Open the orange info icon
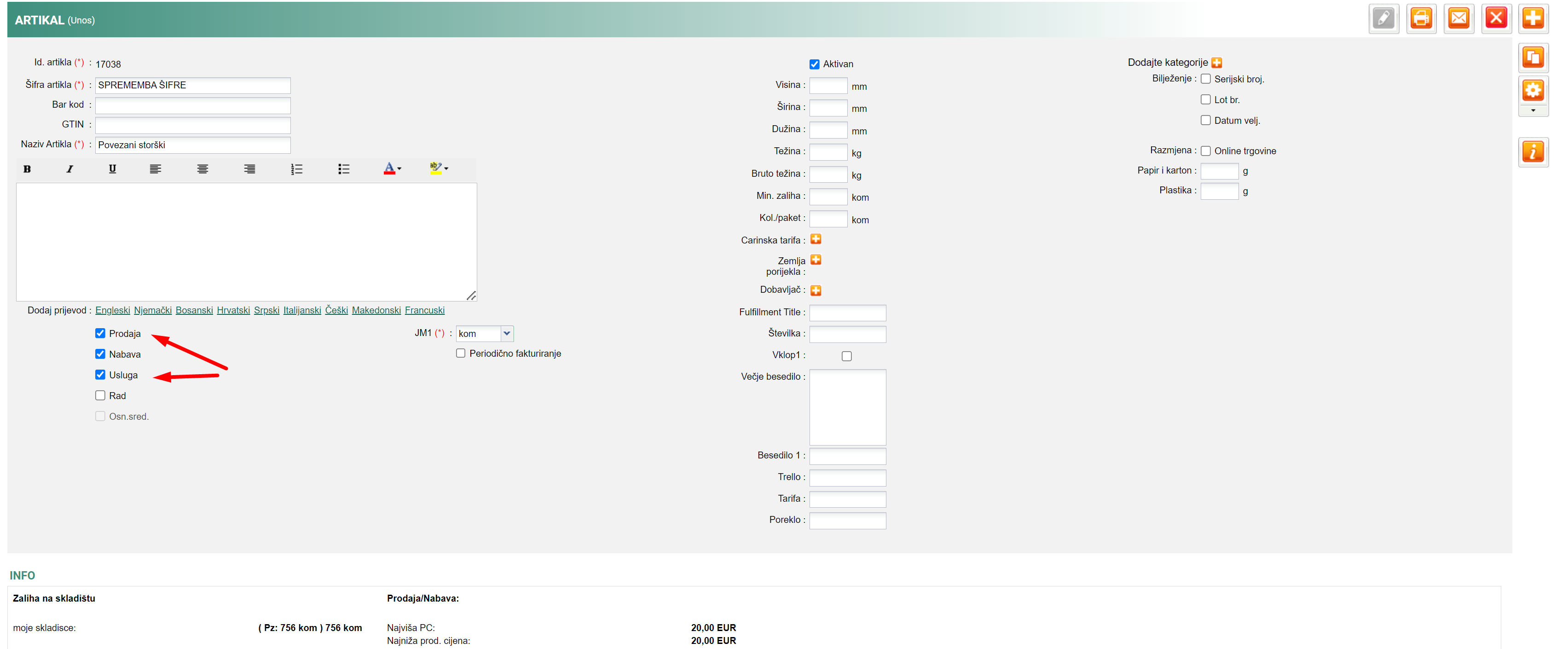The image size is (1568, 649). (1533, 151)
